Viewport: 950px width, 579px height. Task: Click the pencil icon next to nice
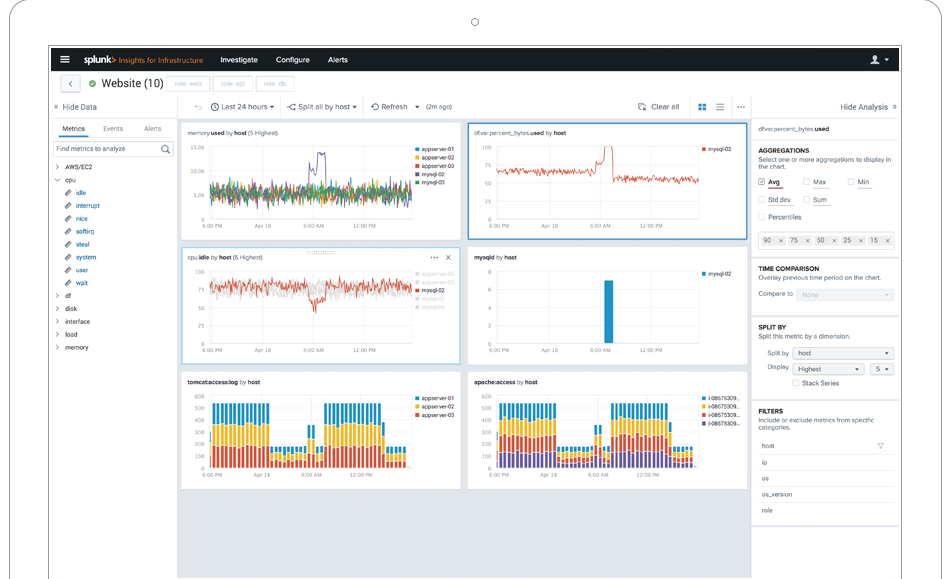(68, 219)
